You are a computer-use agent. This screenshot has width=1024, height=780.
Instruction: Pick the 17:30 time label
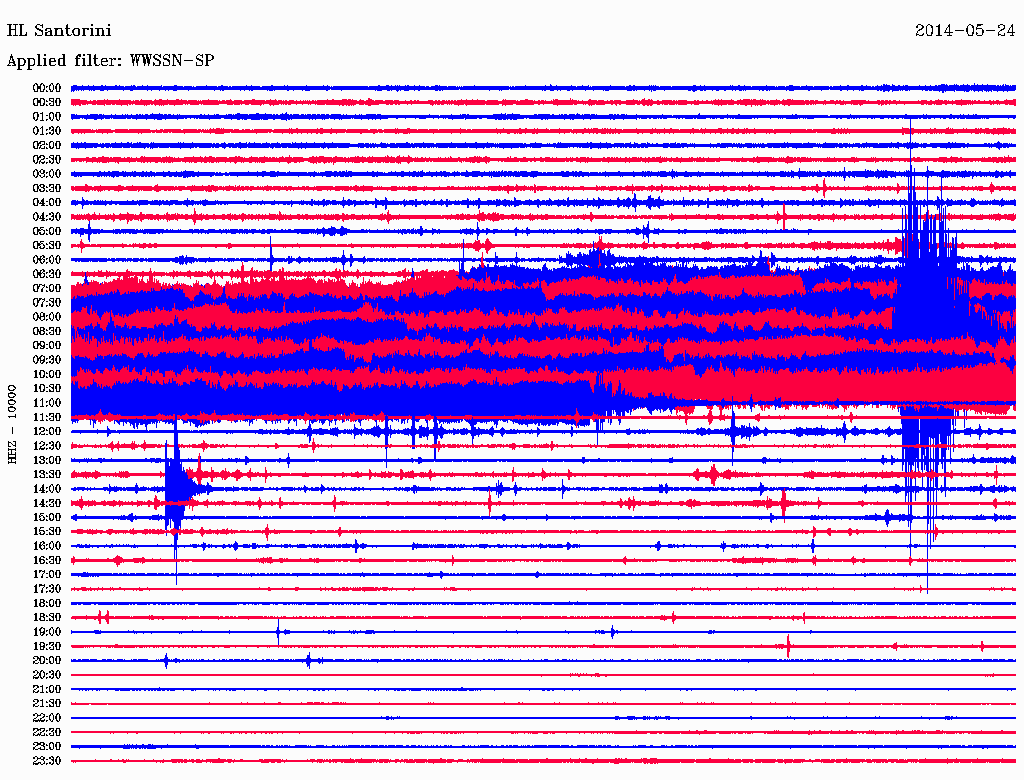47,589
